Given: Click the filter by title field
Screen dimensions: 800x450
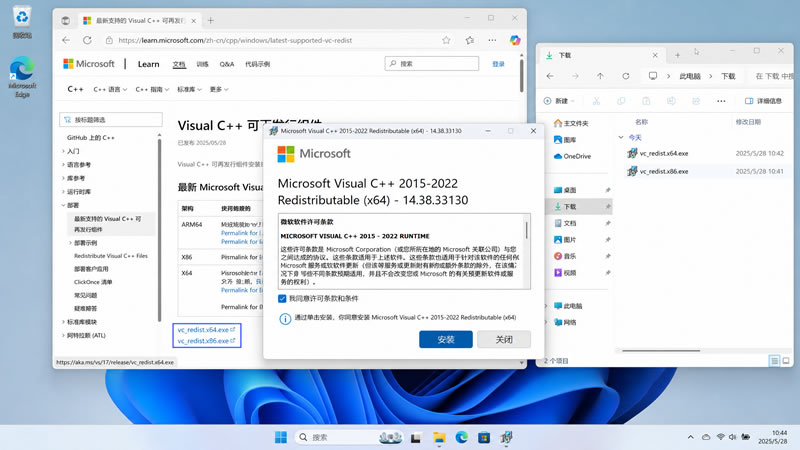Looking at the screenshot, I should click(111, 119).
